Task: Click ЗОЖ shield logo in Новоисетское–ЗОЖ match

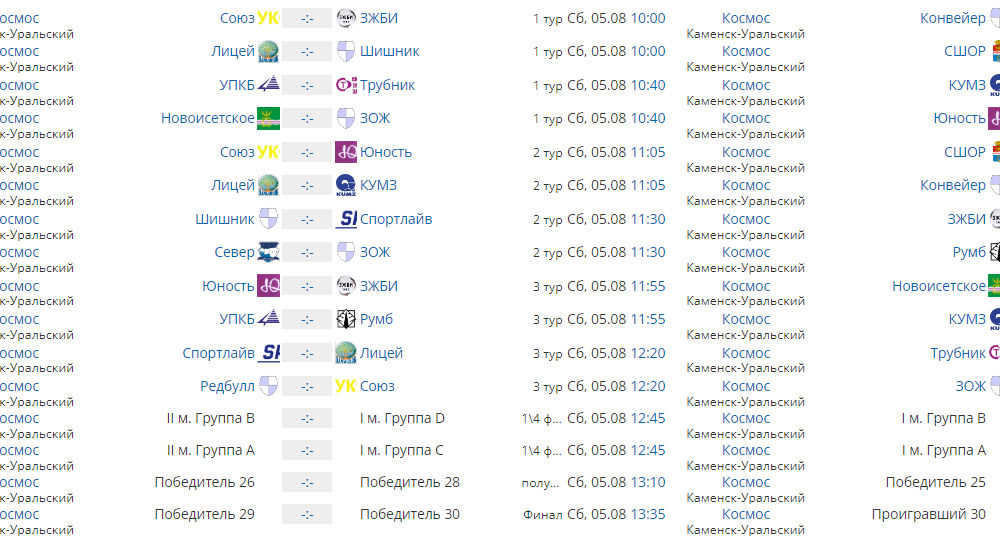Action: click(x=346, y=119)
